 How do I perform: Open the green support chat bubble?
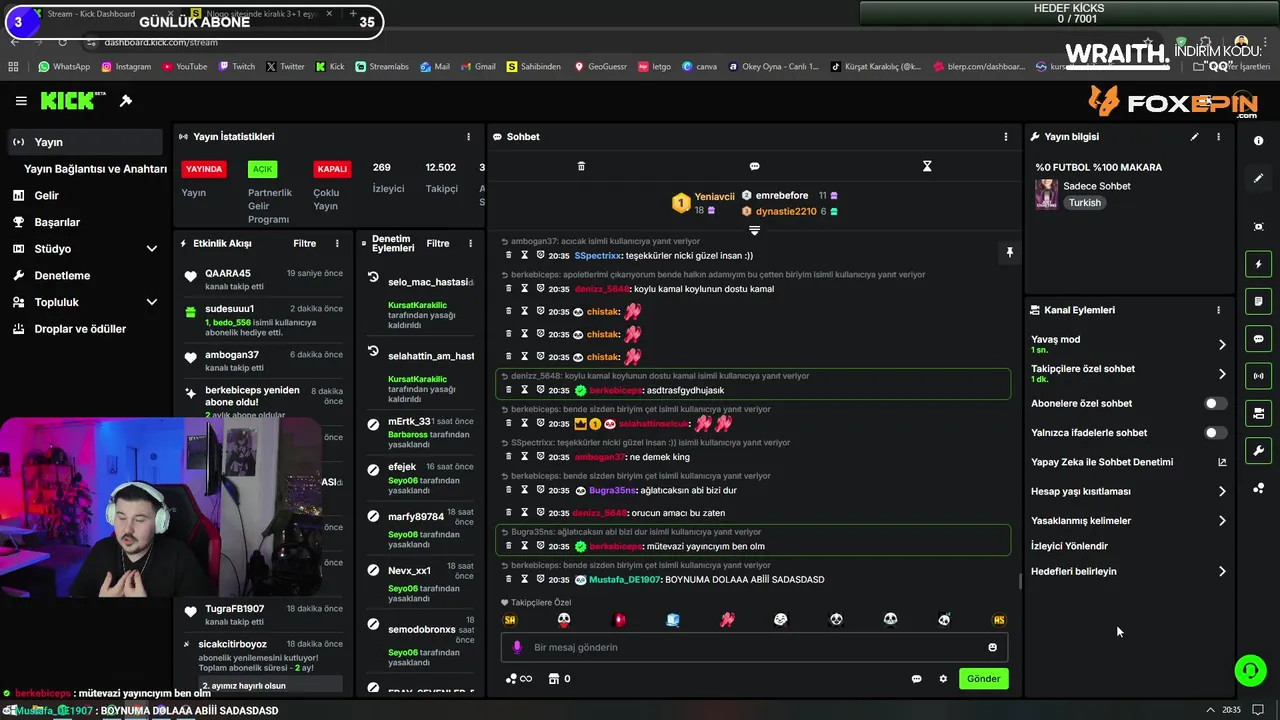(x=1250, y=670)
